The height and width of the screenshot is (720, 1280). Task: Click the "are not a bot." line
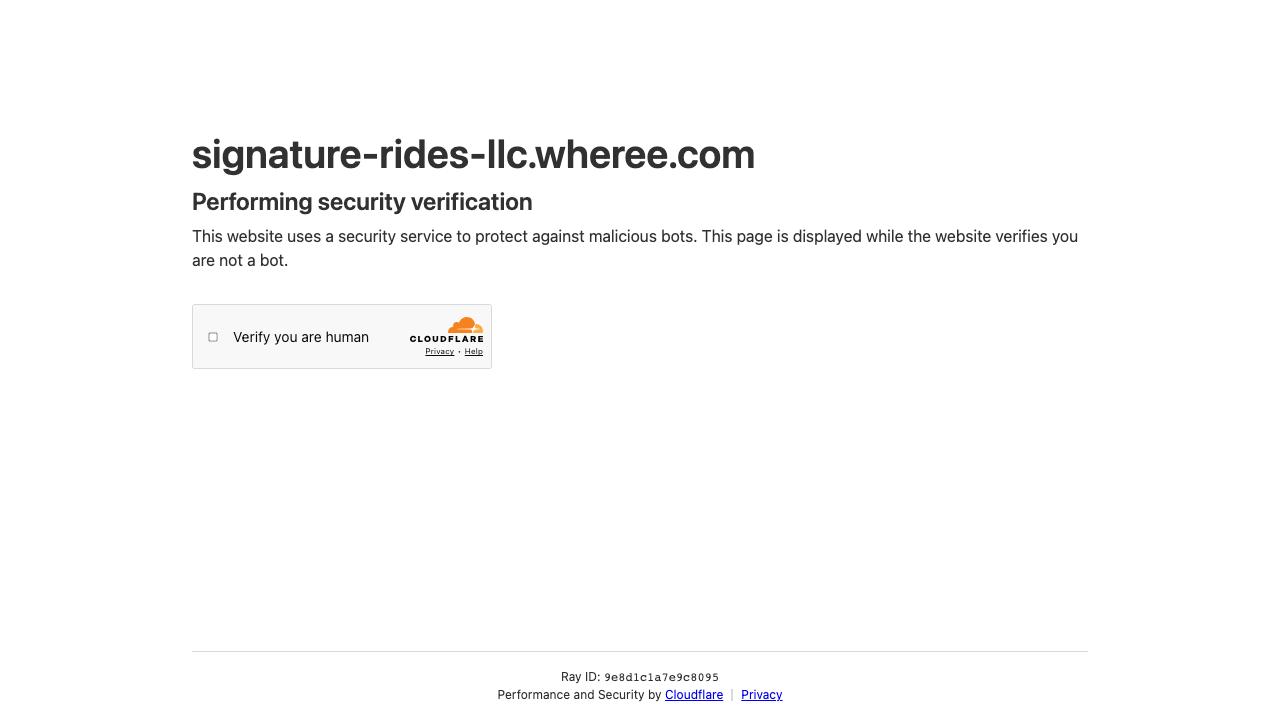coord(240,261)
